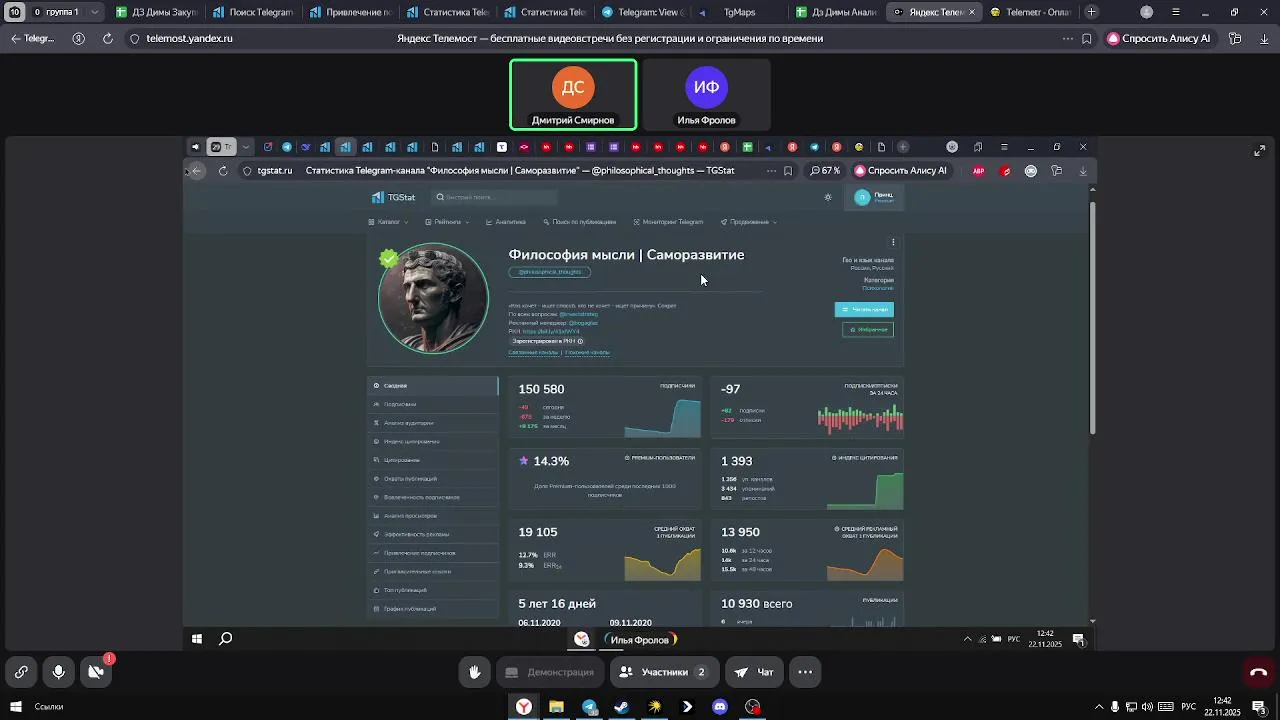
Task: Click the channel avatar image
Action: tap(433, 298)
